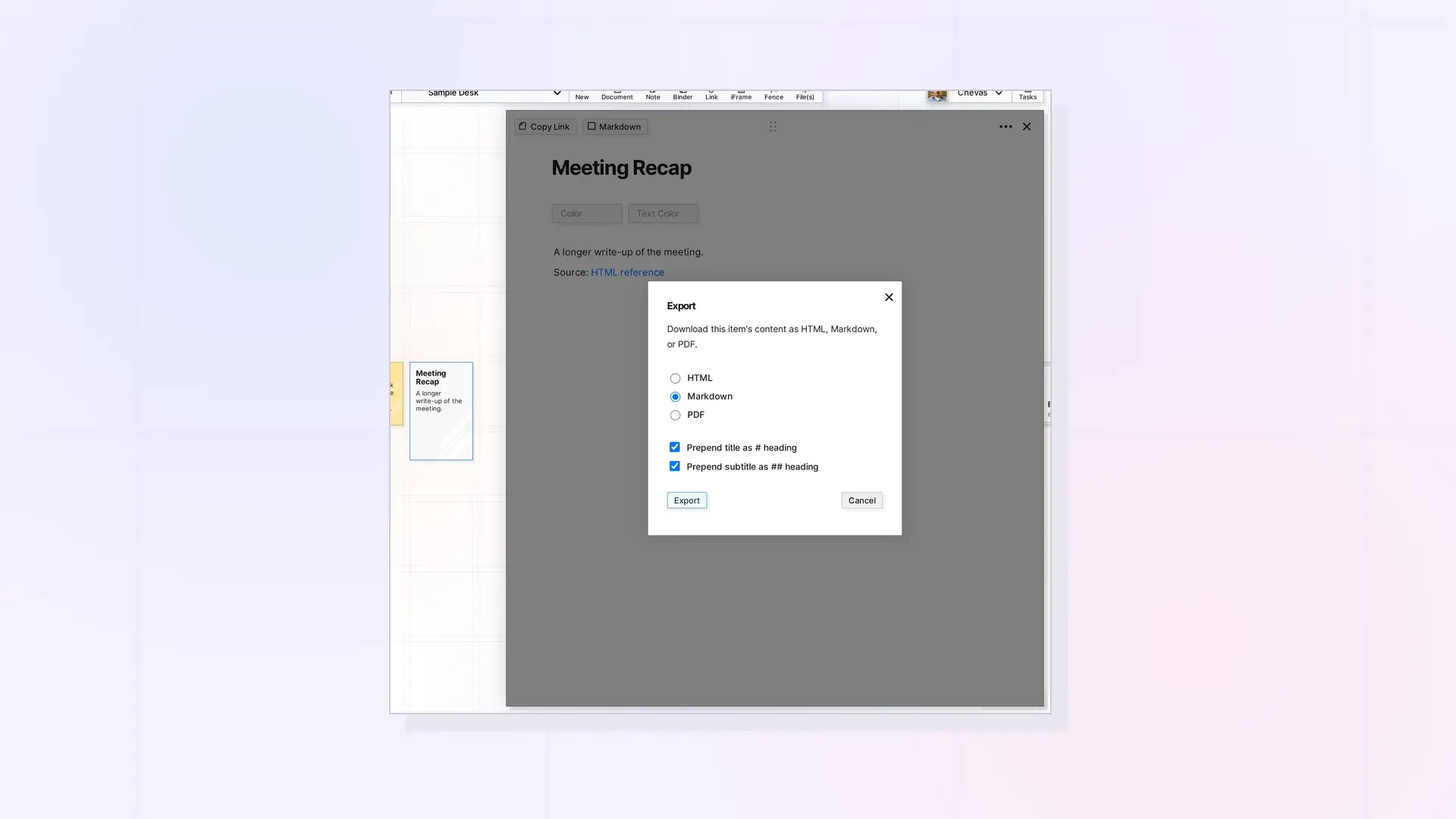Toggle the Markdown checkbox in document header
Image resolution: width=1456 pixels, height=819 pixels.
[615, 127]
